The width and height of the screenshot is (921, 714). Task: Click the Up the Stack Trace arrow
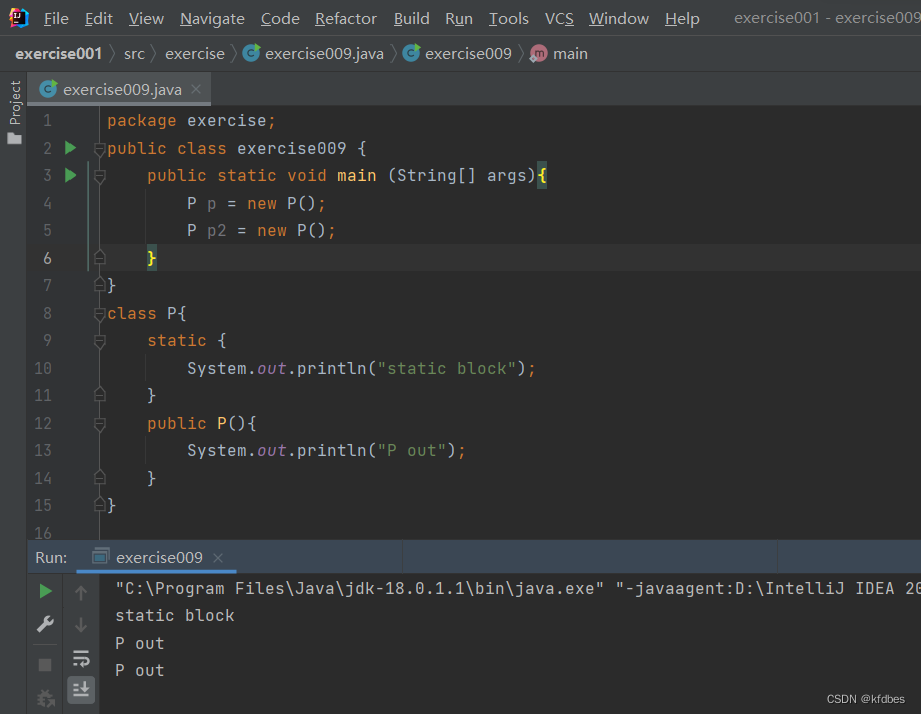[82, 593]
